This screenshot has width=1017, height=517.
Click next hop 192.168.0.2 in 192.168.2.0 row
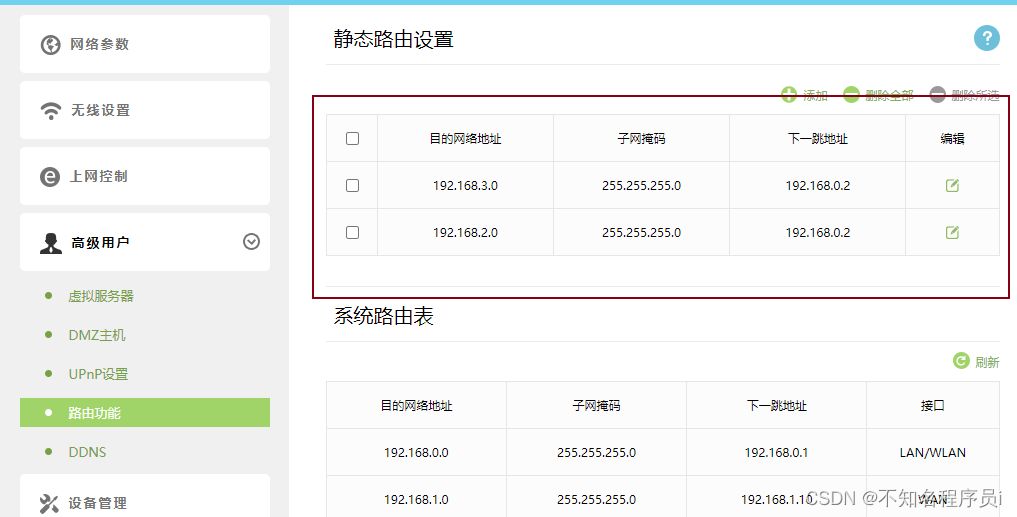point(817,232)
